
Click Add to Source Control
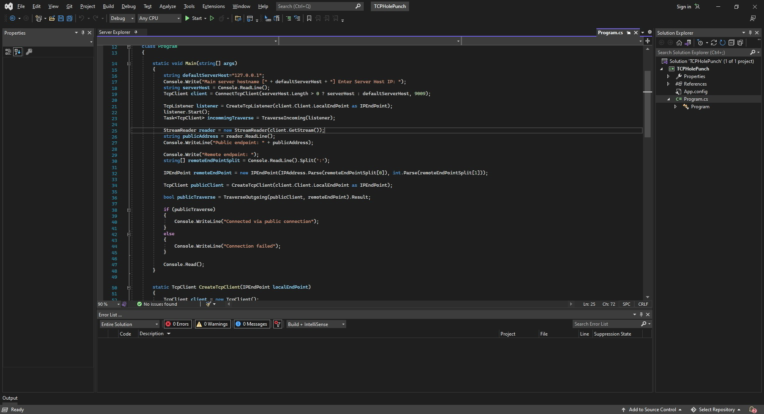(652, 409)
